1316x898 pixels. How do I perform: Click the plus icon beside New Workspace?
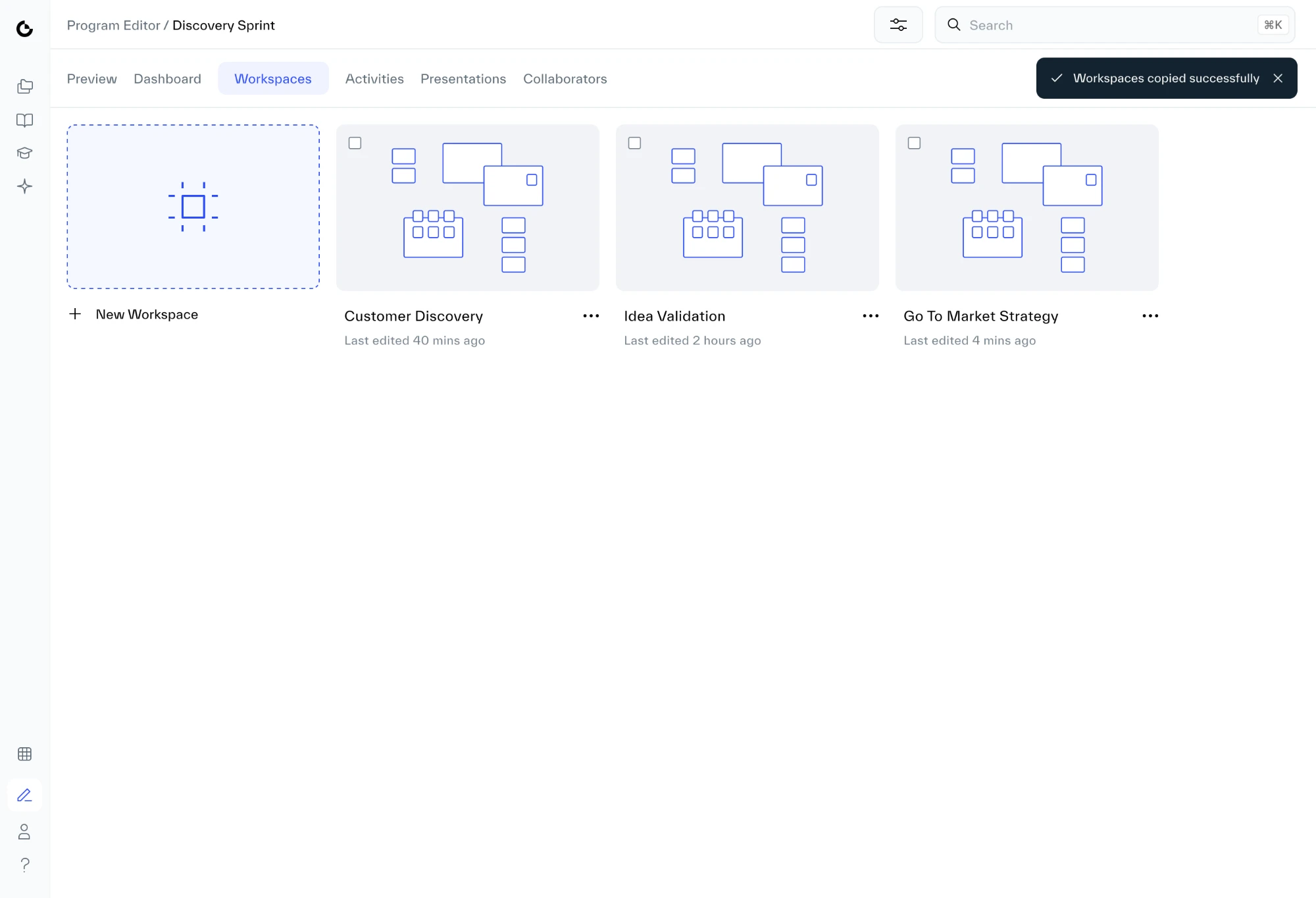[x=75, y=314]
